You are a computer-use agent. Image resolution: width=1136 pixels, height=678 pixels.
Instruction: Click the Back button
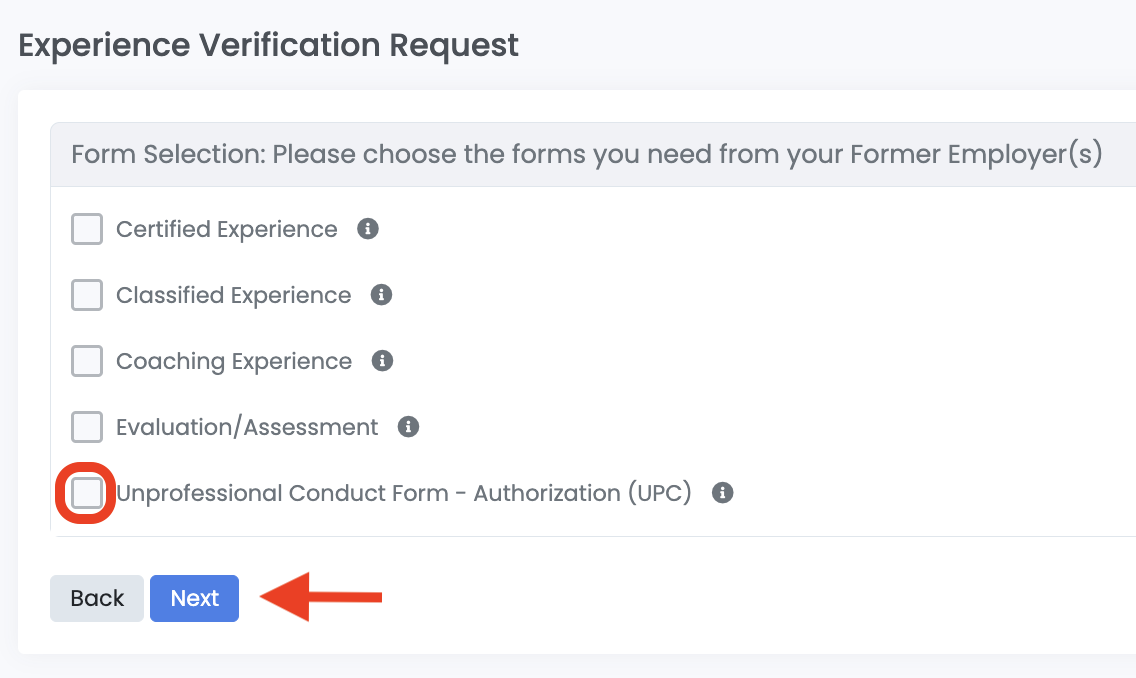(x=96, y=598)
